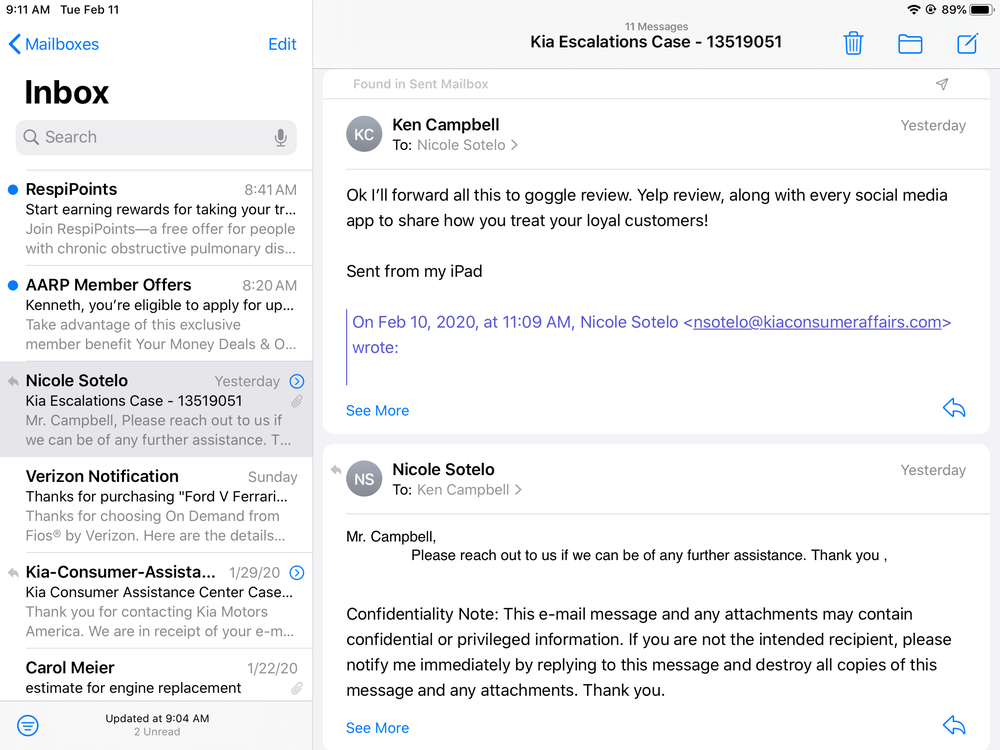This screenshot has width=1000, height=750.
Task: Reply using arrow in Ken Campbell's message
Action: tap(954, 408)
